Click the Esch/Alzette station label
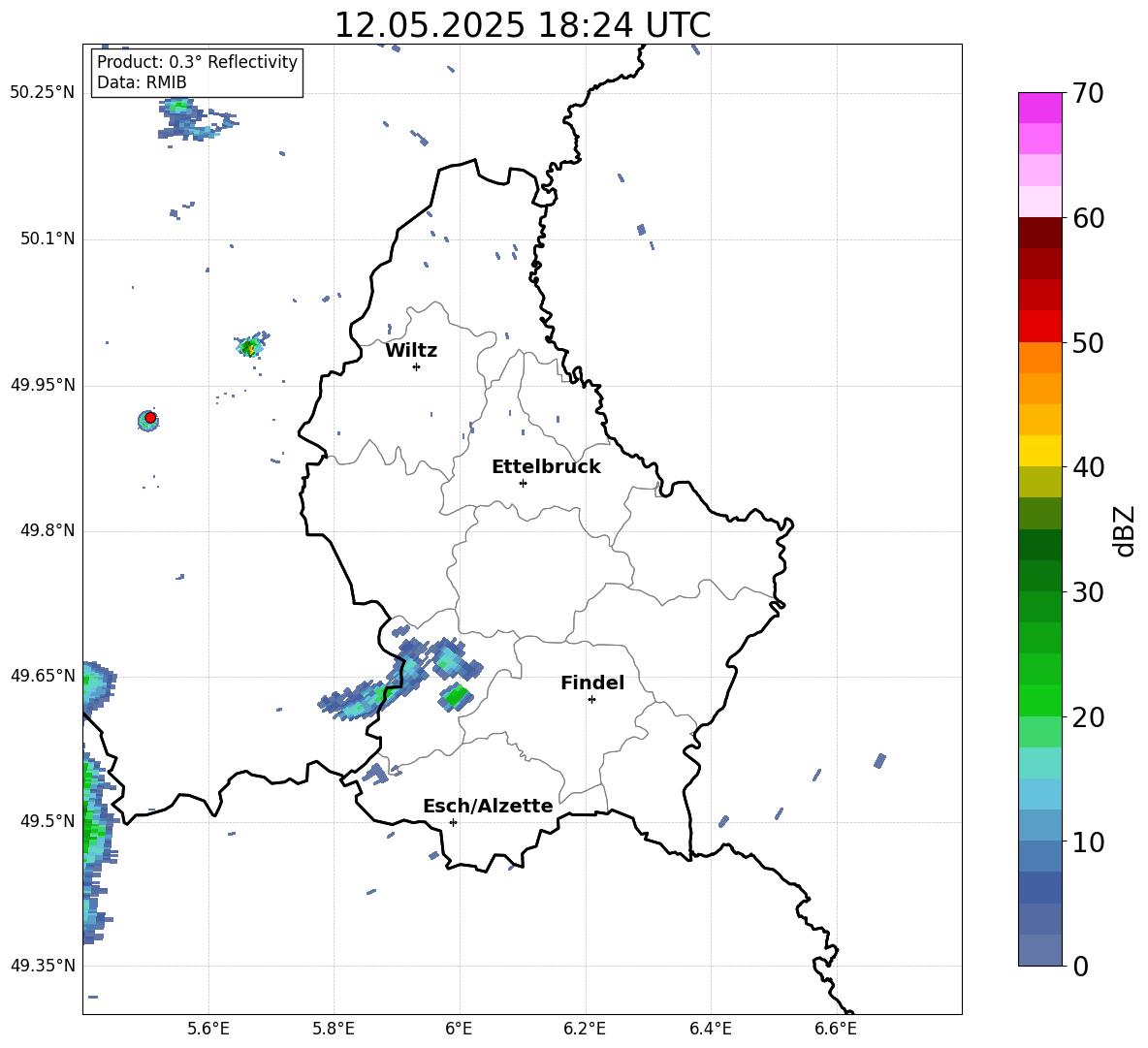Screen dimensions: 1148x1048 pos(488,806)
